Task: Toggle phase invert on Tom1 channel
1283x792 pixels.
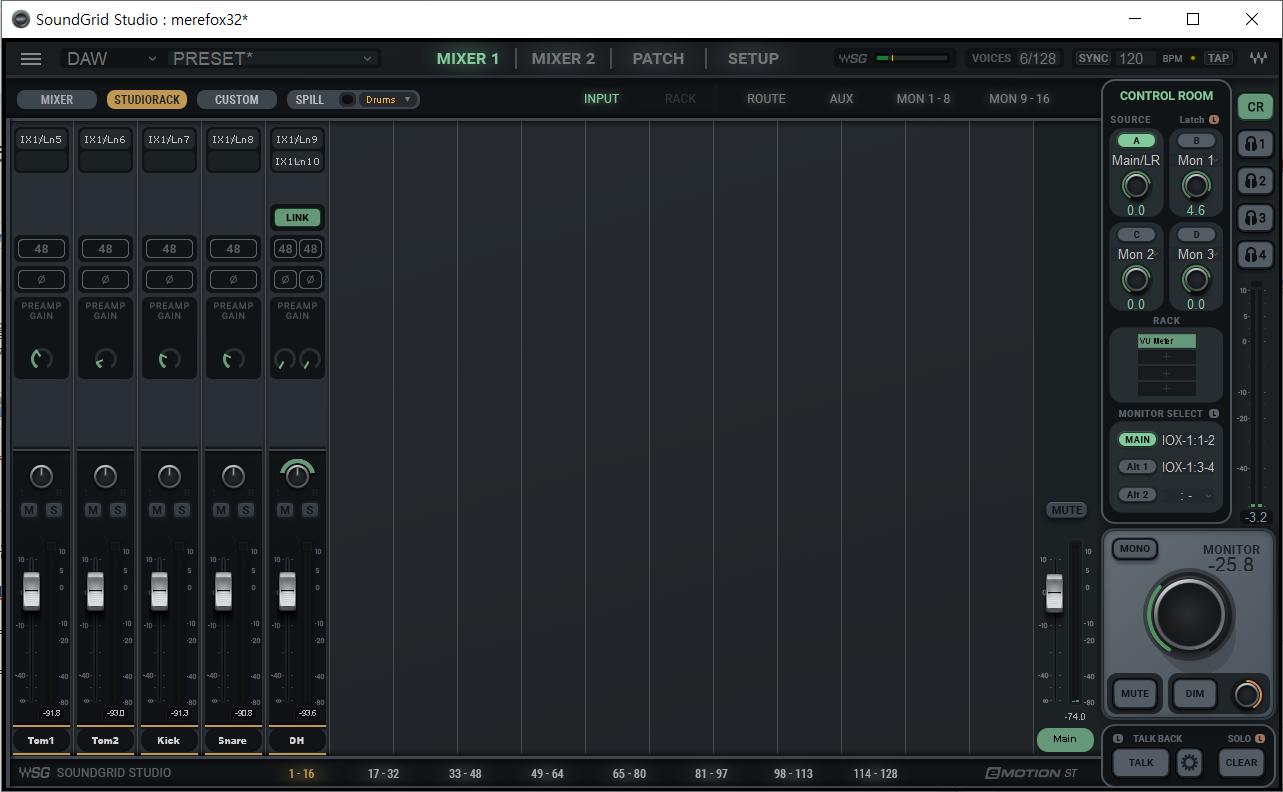Action: pos(41,279)
